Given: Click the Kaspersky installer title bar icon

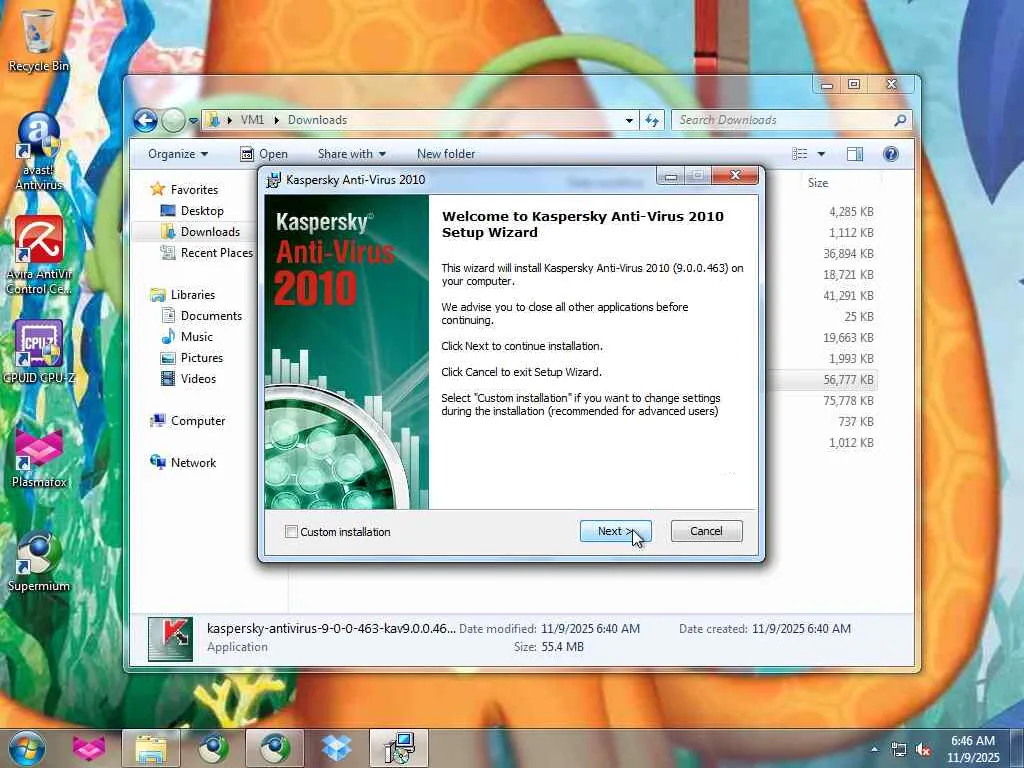Looking at the screenshot, I should pyautogui.click(x=274, y=180).
